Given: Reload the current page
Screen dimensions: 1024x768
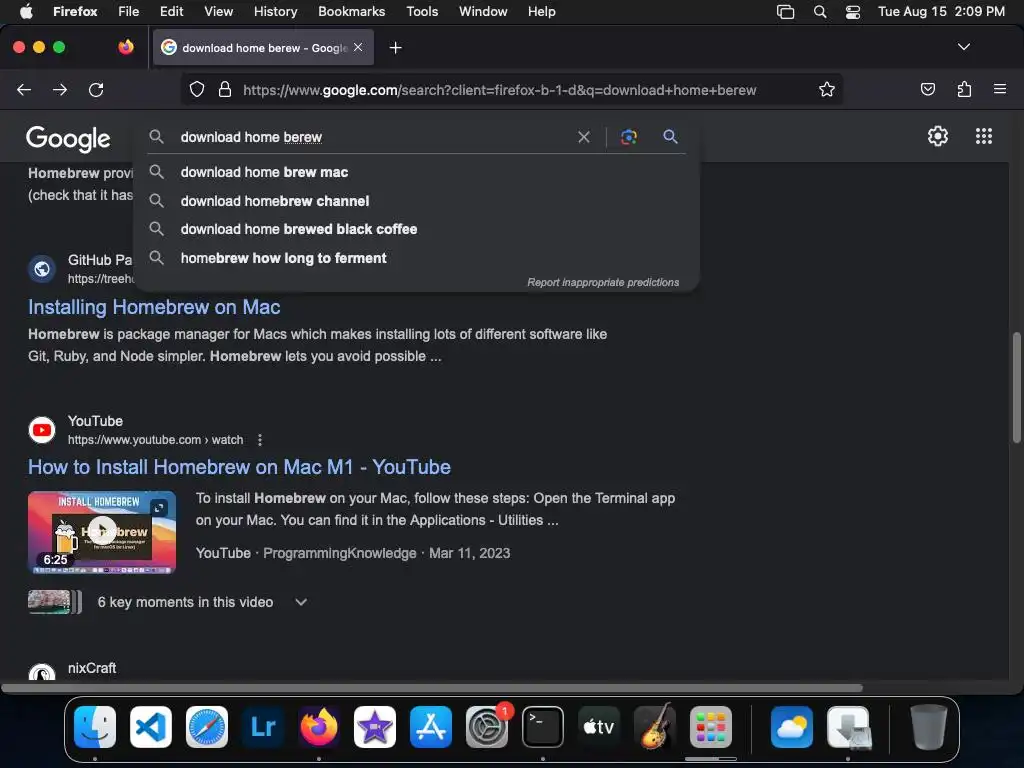Looking at the screenshot, I should [x=96, y=89].
